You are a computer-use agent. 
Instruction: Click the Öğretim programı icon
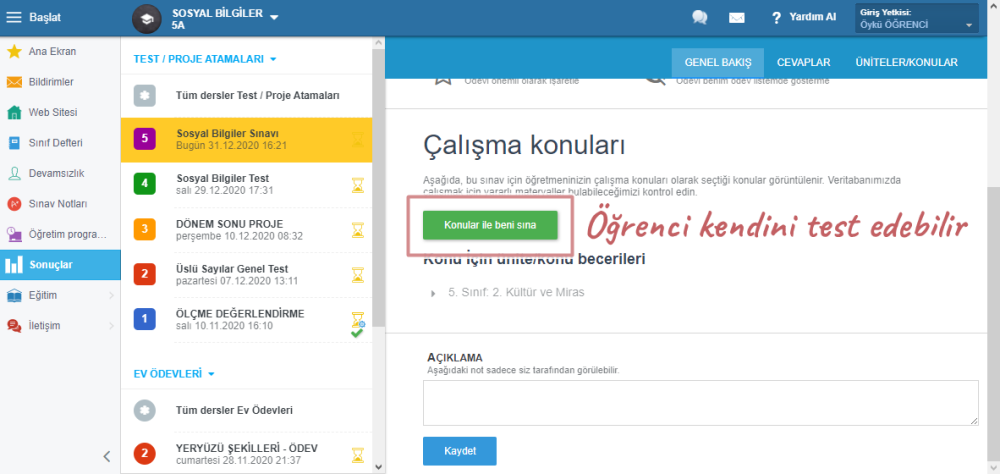14,234
